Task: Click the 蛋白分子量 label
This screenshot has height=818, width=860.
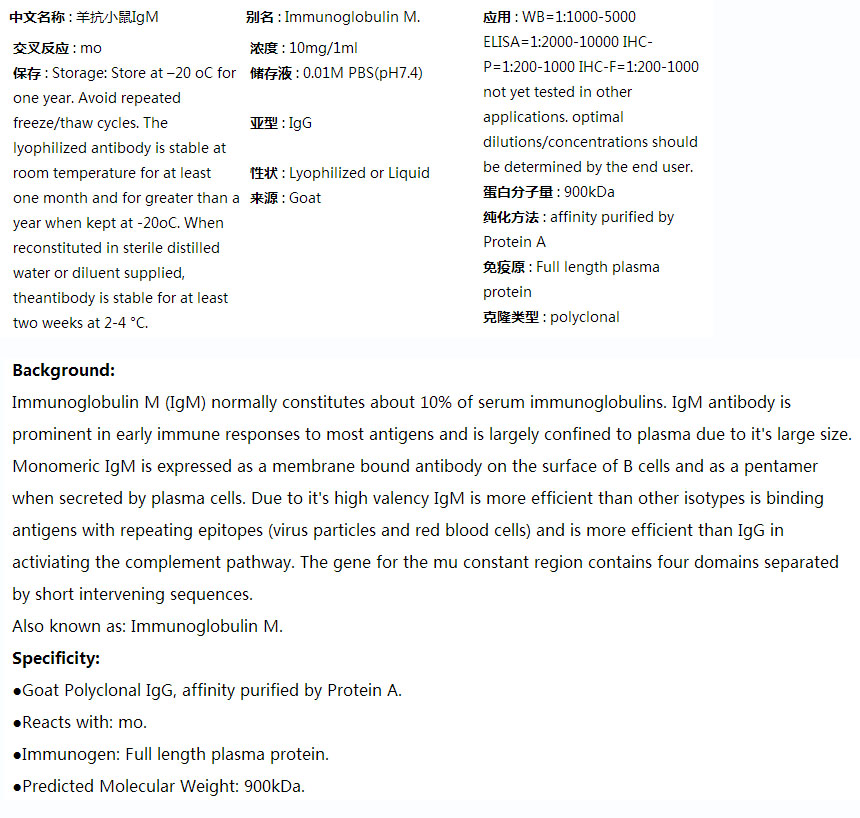Action: [x=517, y=192]
